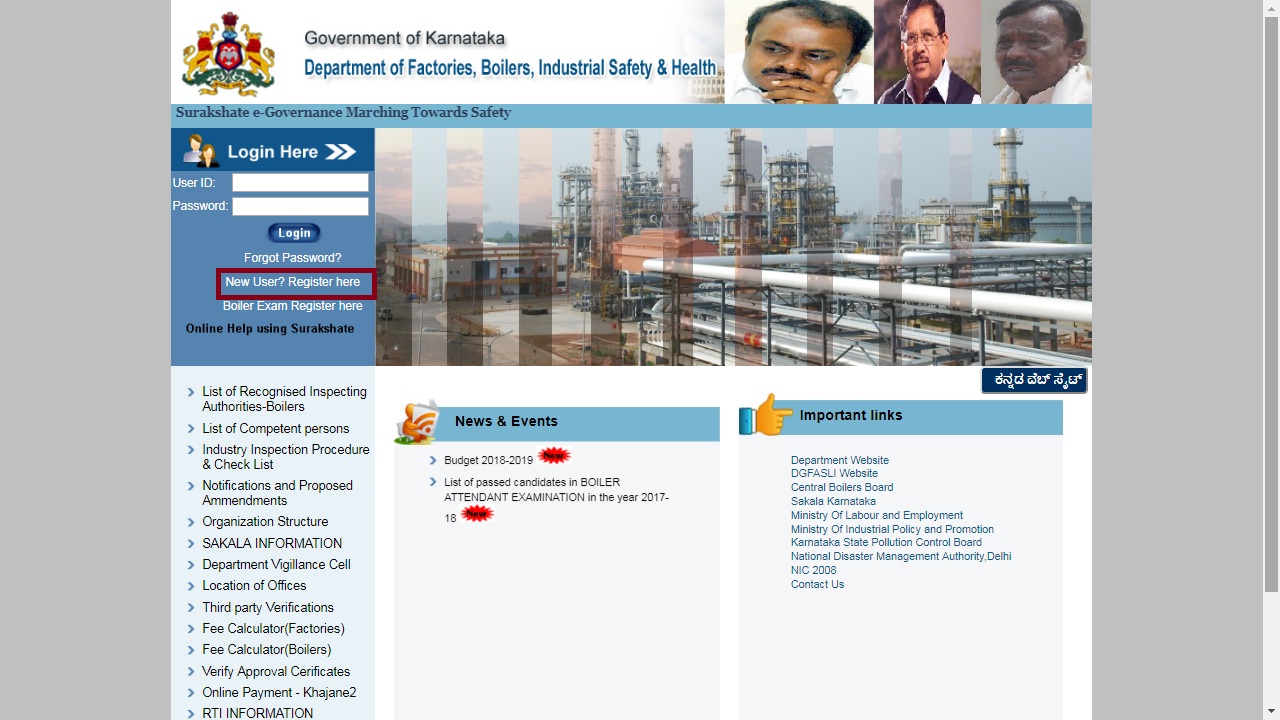Viewport: 1280px width, 720px height.
Task: Open the Sakala Karnataka link
Action: pos(833,501)
